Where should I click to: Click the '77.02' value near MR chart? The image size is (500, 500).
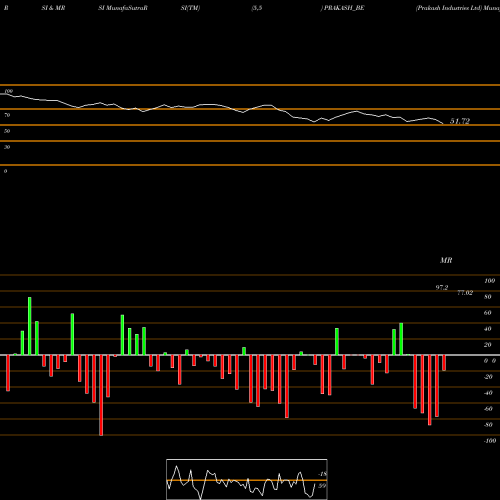pos(465,293)
